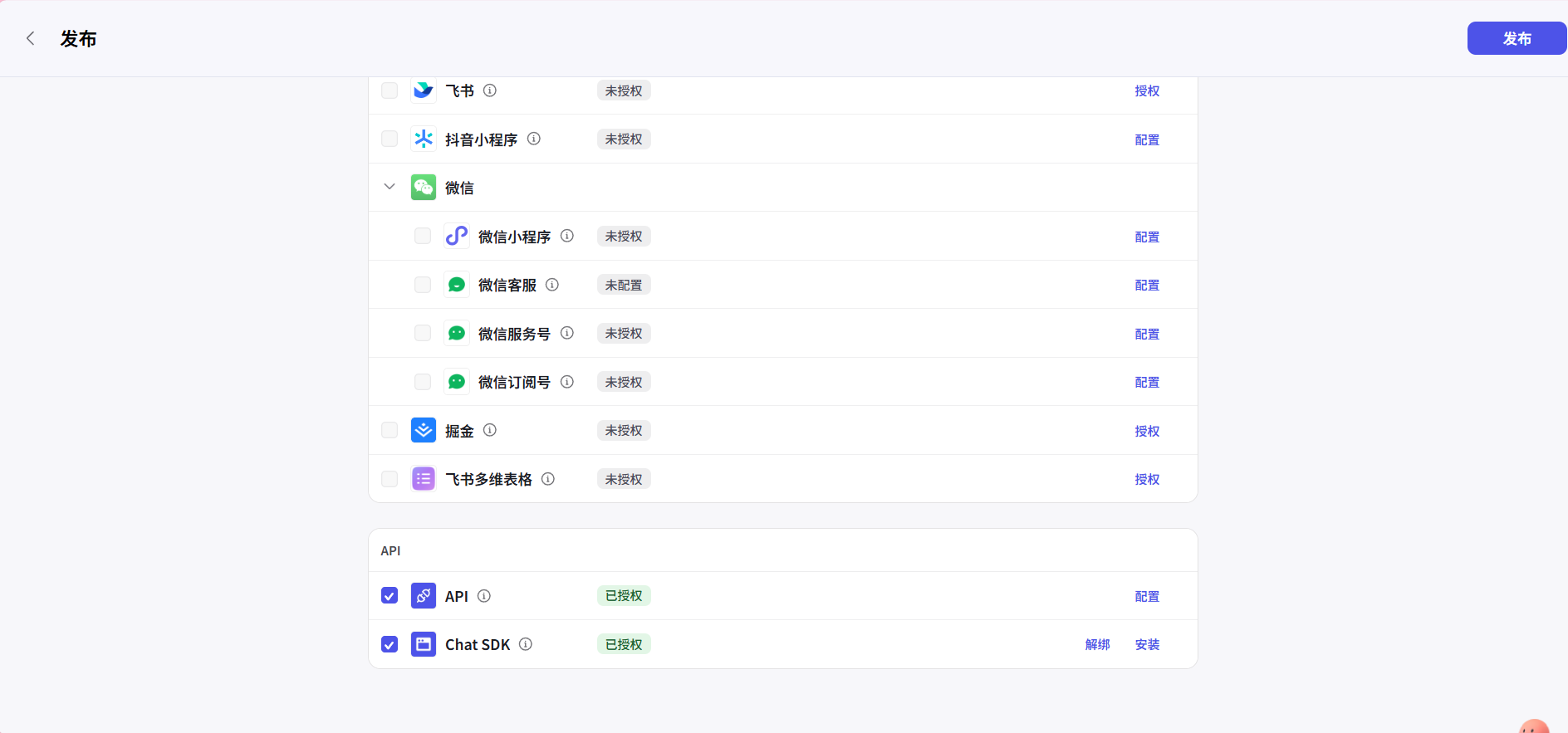1568x733 pixels.
Task: Collapse the 微信 group chevron
Action: [390, 187]
